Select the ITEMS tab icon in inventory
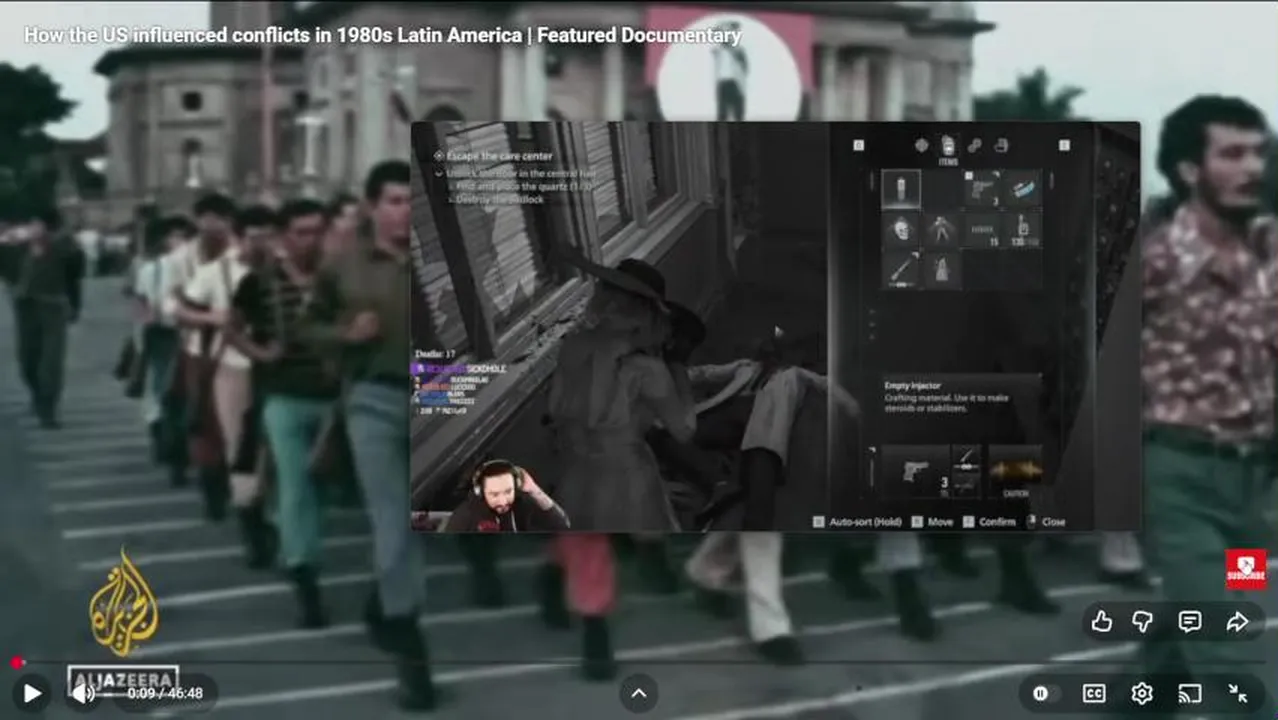This screenshot has width=1278, height=720. (947, 148)
